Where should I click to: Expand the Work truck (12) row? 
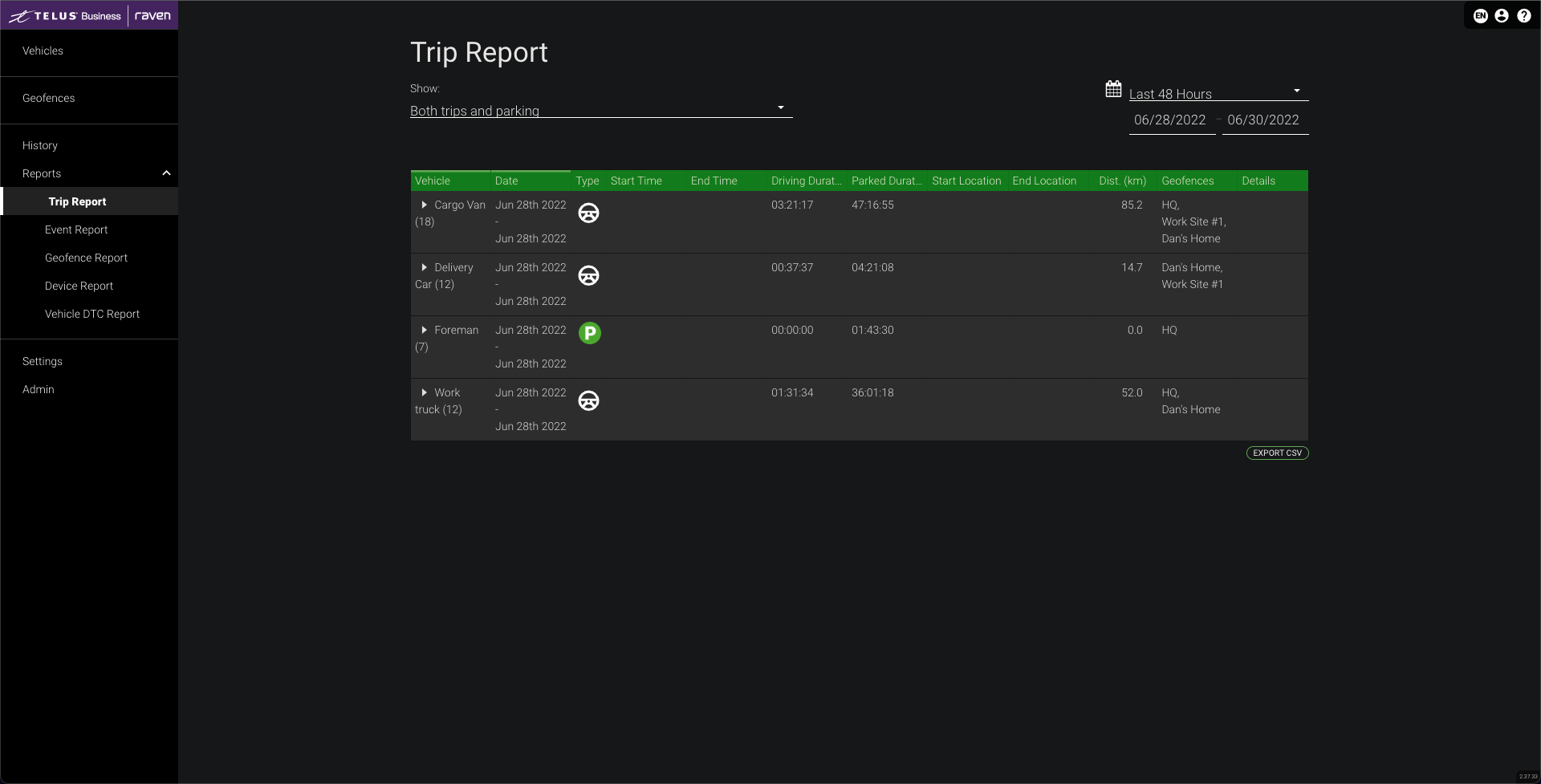(x=424, y=392)
